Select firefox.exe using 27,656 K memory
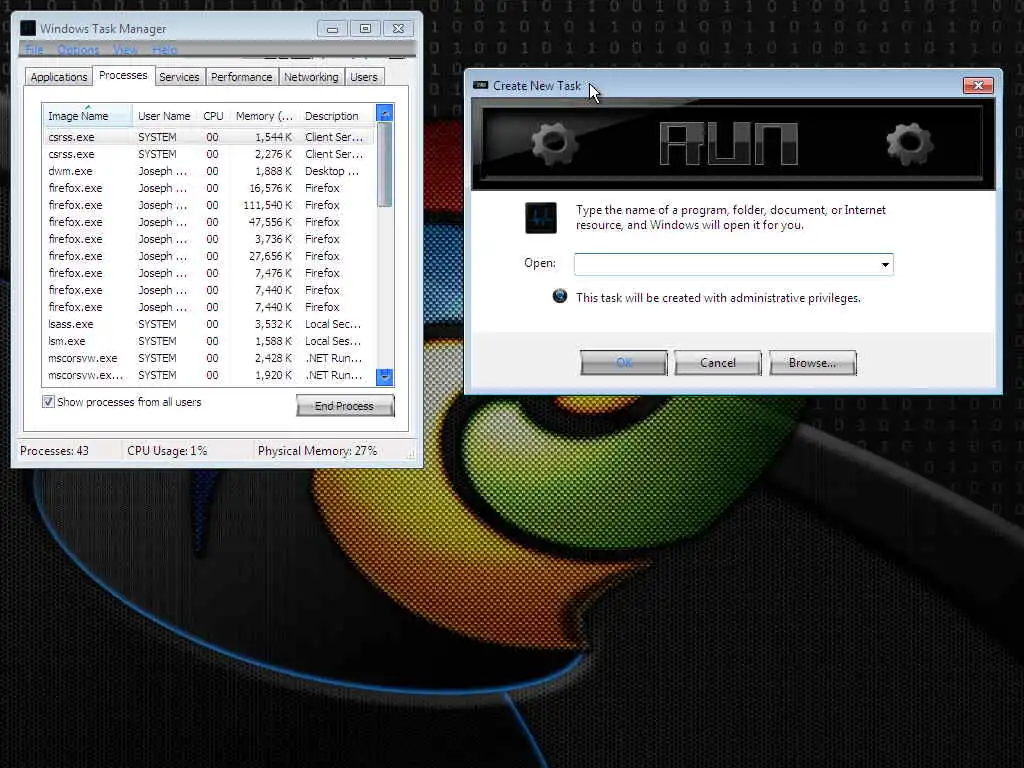The image size is (1024, 768). 209,256
